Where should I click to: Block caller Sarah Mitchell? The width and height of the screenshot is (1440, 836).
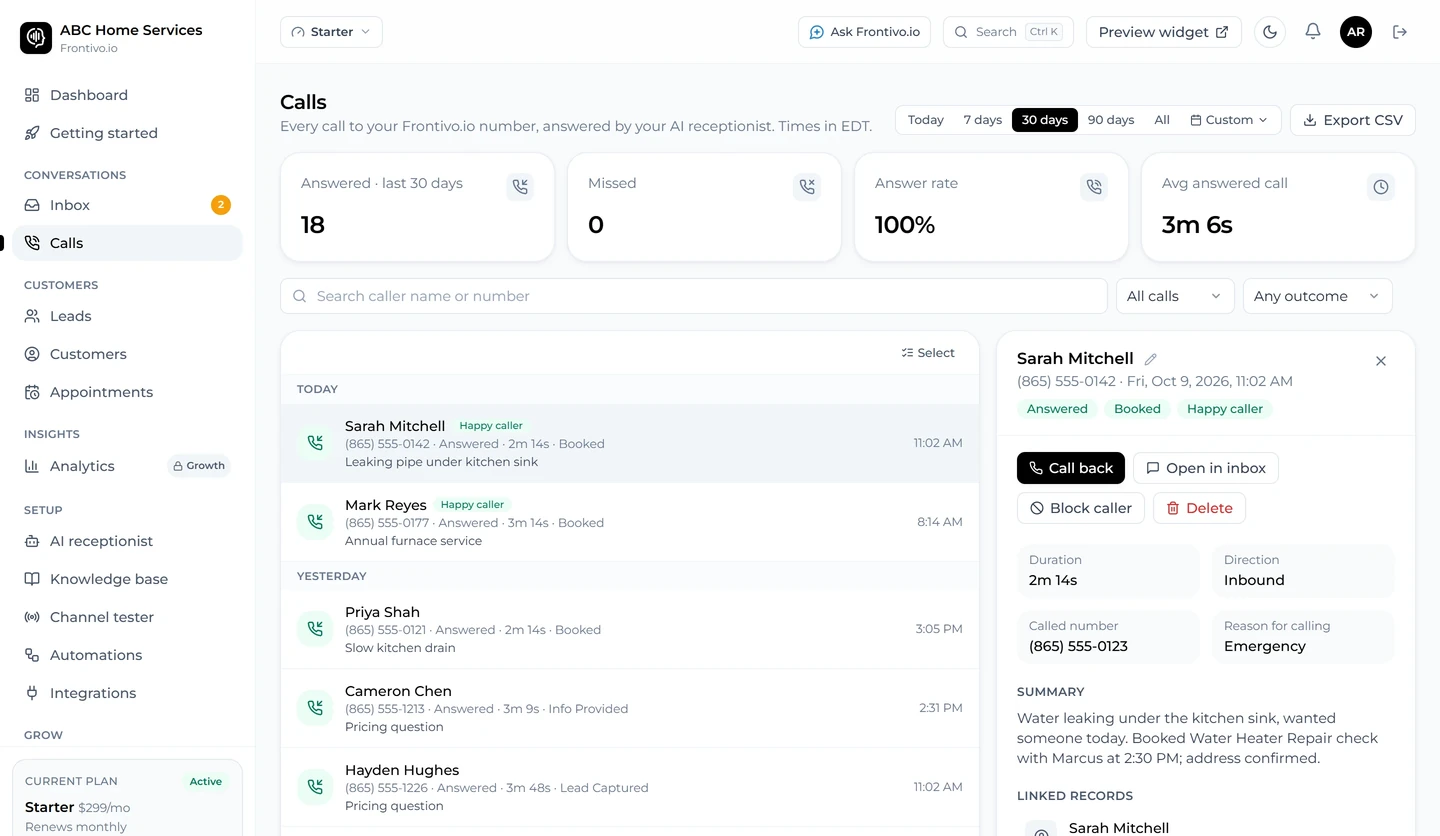point(1081,508)
